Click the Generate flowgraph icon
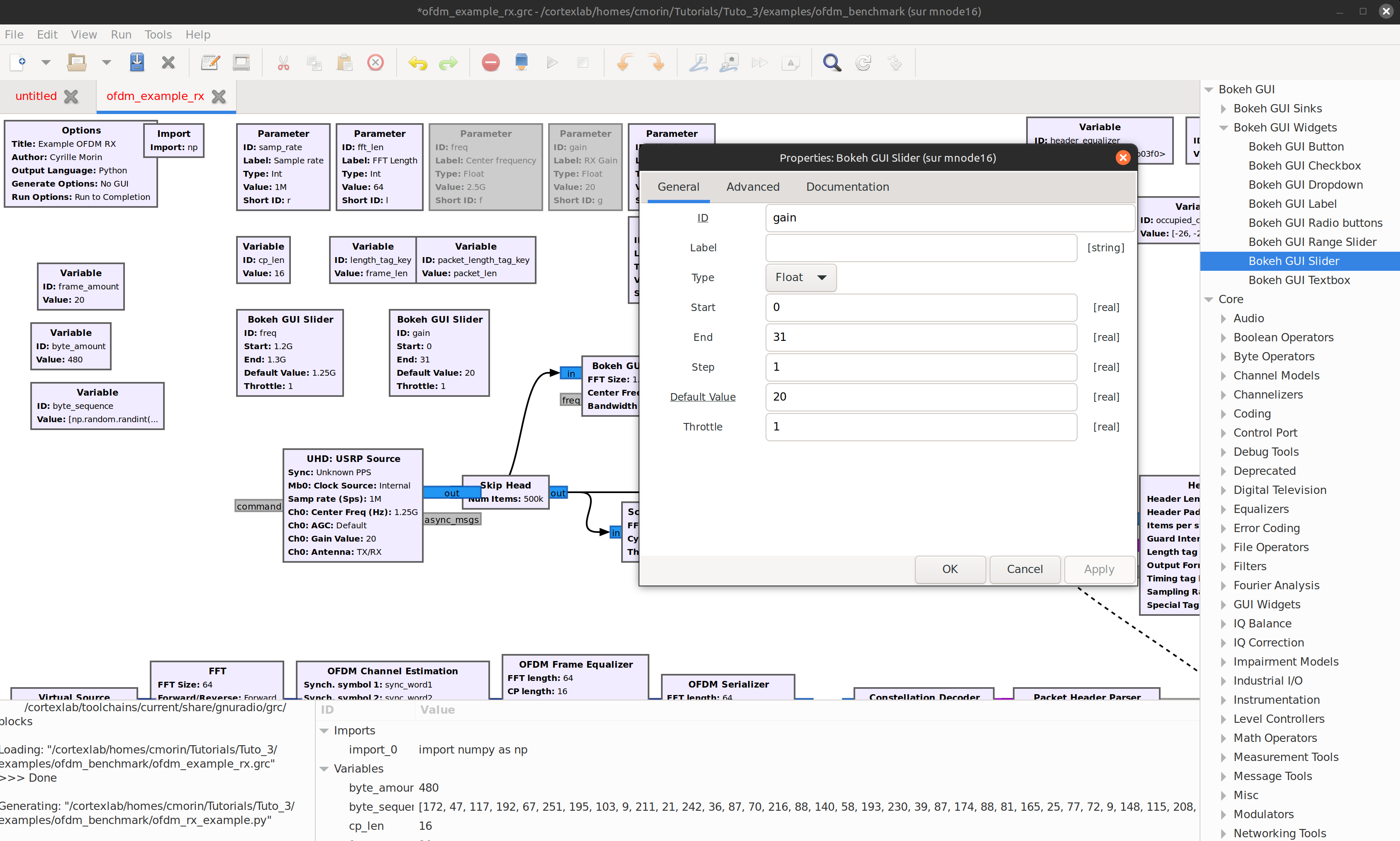 click(x=521, y=62)
